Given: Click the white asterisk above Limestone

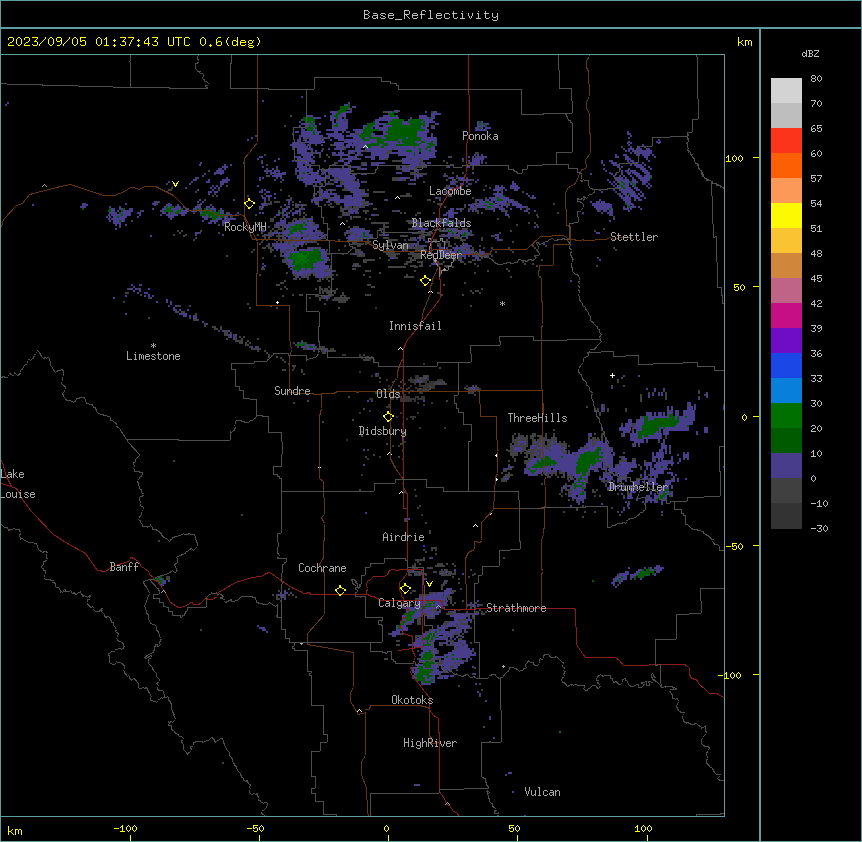Looking at the screenshot, I should [x=153, y=346].
